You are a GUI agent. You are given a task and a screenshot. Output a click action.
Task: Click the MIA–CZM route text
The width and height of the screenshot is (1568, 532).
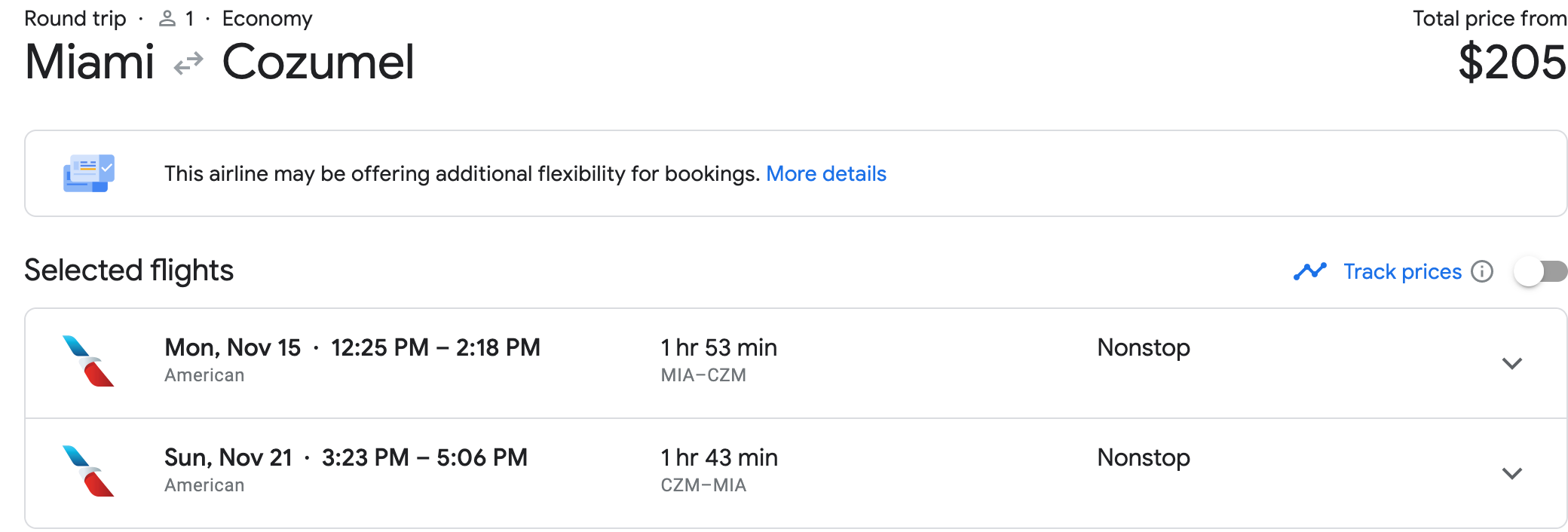click(x=703, y=375)
